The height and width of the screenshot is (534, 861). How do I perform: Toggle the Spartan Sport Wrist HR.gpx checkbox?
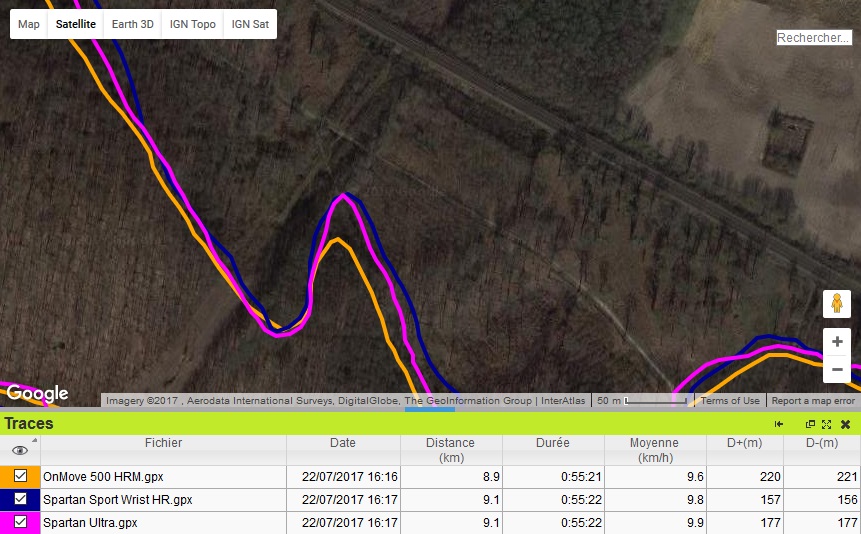[20, 499]
